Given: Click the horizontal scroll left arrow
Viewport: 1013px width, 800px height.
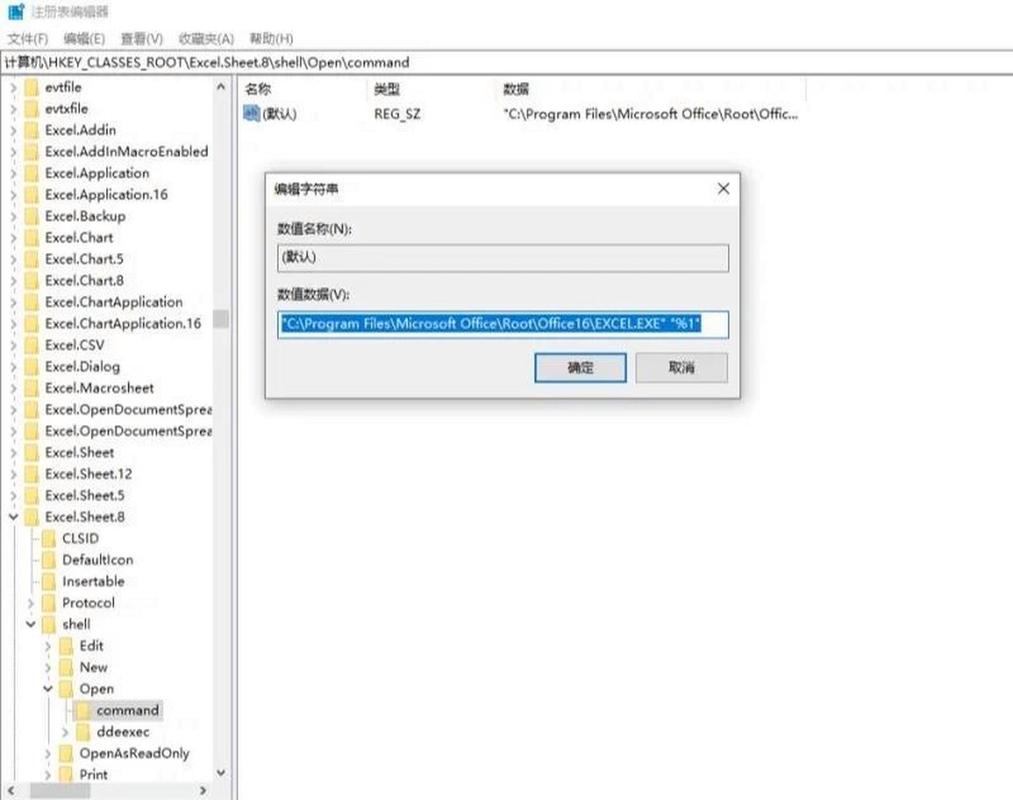Looking at the screenshot, I should point(11,790).
